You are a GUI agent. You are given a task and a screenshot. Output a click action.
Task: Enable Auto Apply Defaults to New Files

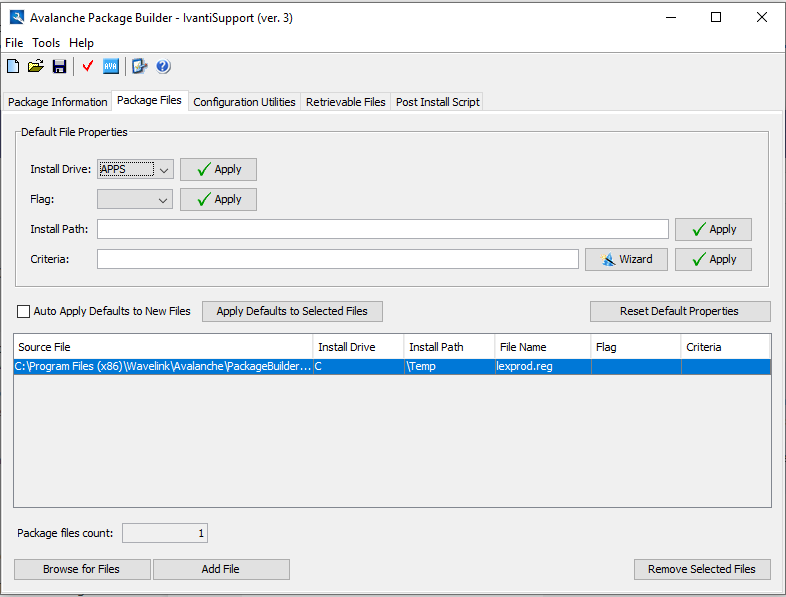tap(24, 311)
